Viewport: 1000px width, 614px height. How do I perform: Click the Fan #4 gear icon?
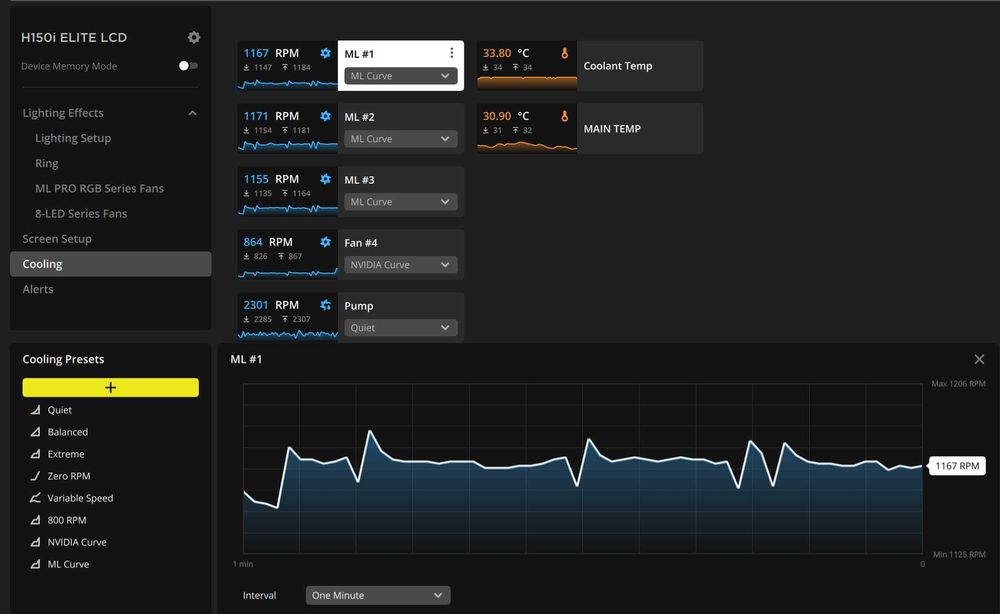click(x=325, y=242)
